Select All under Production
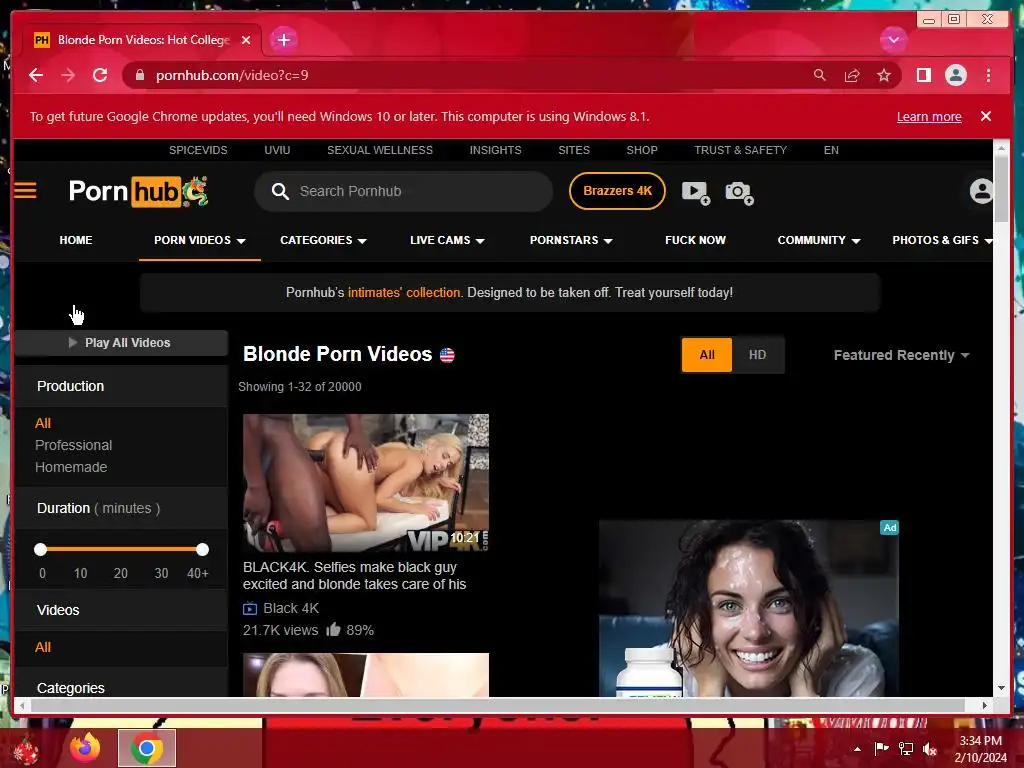The height and width of the screenshot is (768, 1024). pyautogui.click(x=43, y=423)
